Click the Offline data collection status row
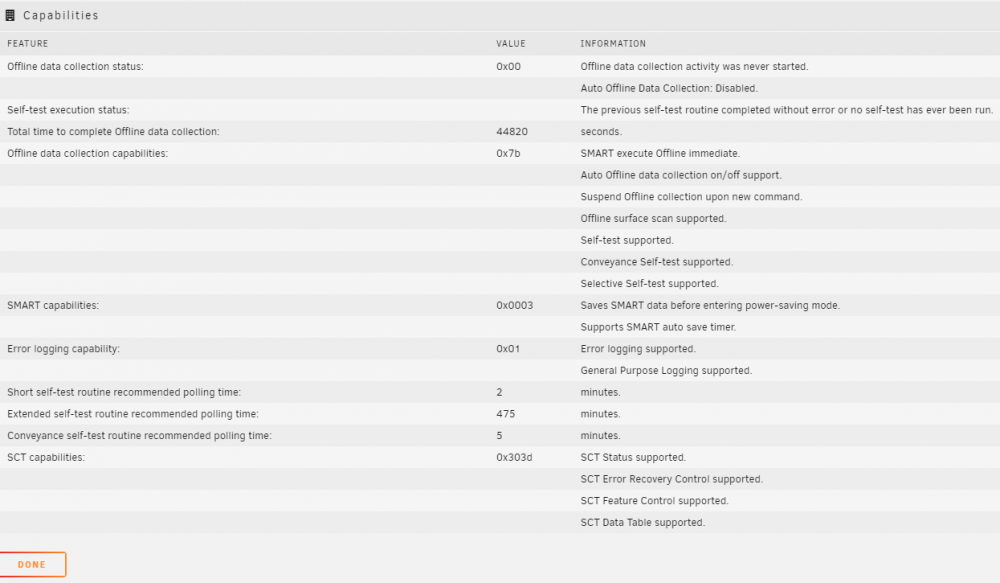This screenshot has width=1000, height=583. click(500, 66)
